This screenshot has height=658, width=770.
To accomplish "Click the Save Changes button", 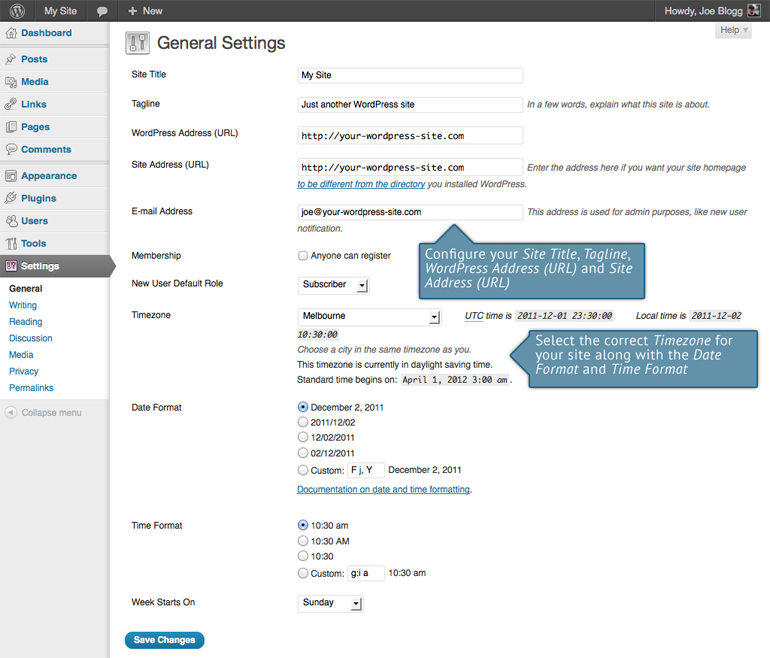I will point(164,640).
